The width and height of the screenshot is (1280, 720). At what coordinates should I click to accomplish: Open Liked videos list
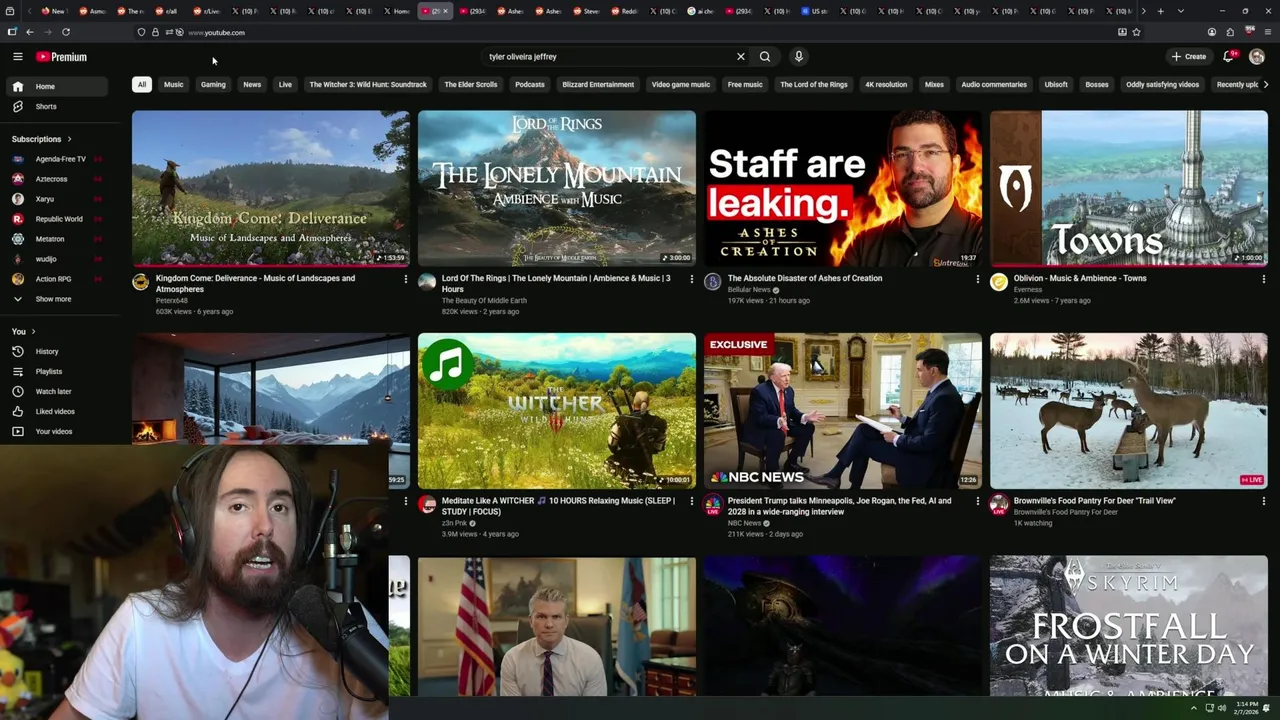pos(55,411)
